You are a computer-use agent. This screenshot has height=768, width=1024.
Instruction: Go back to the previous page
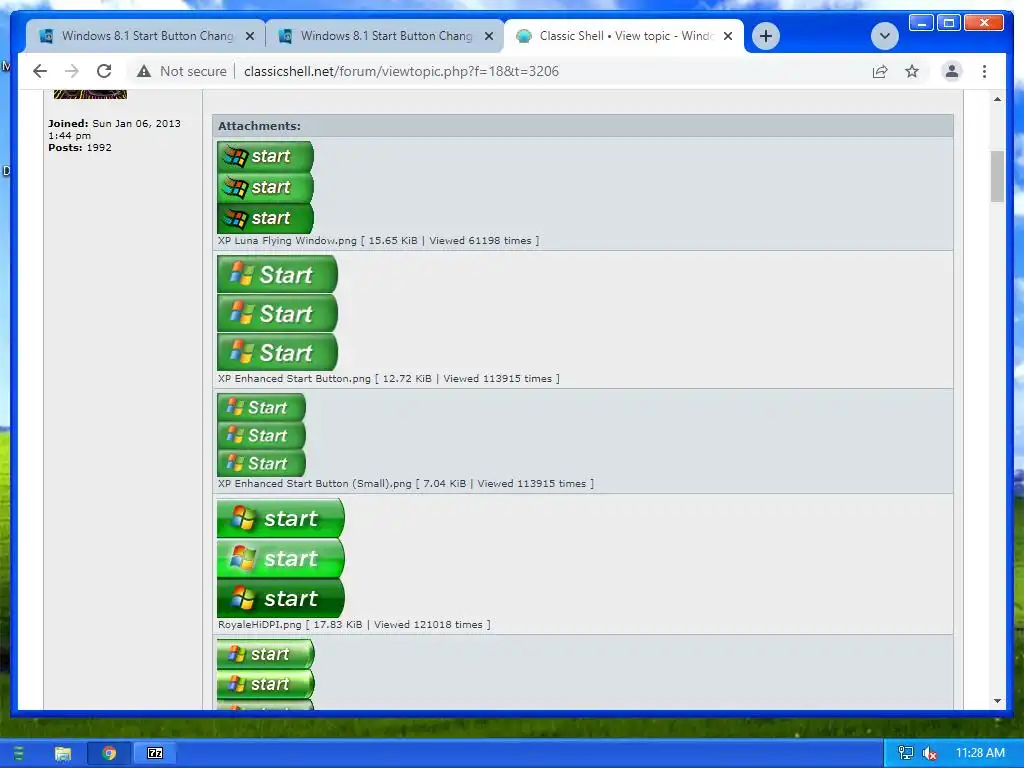(x=40, y=71)
